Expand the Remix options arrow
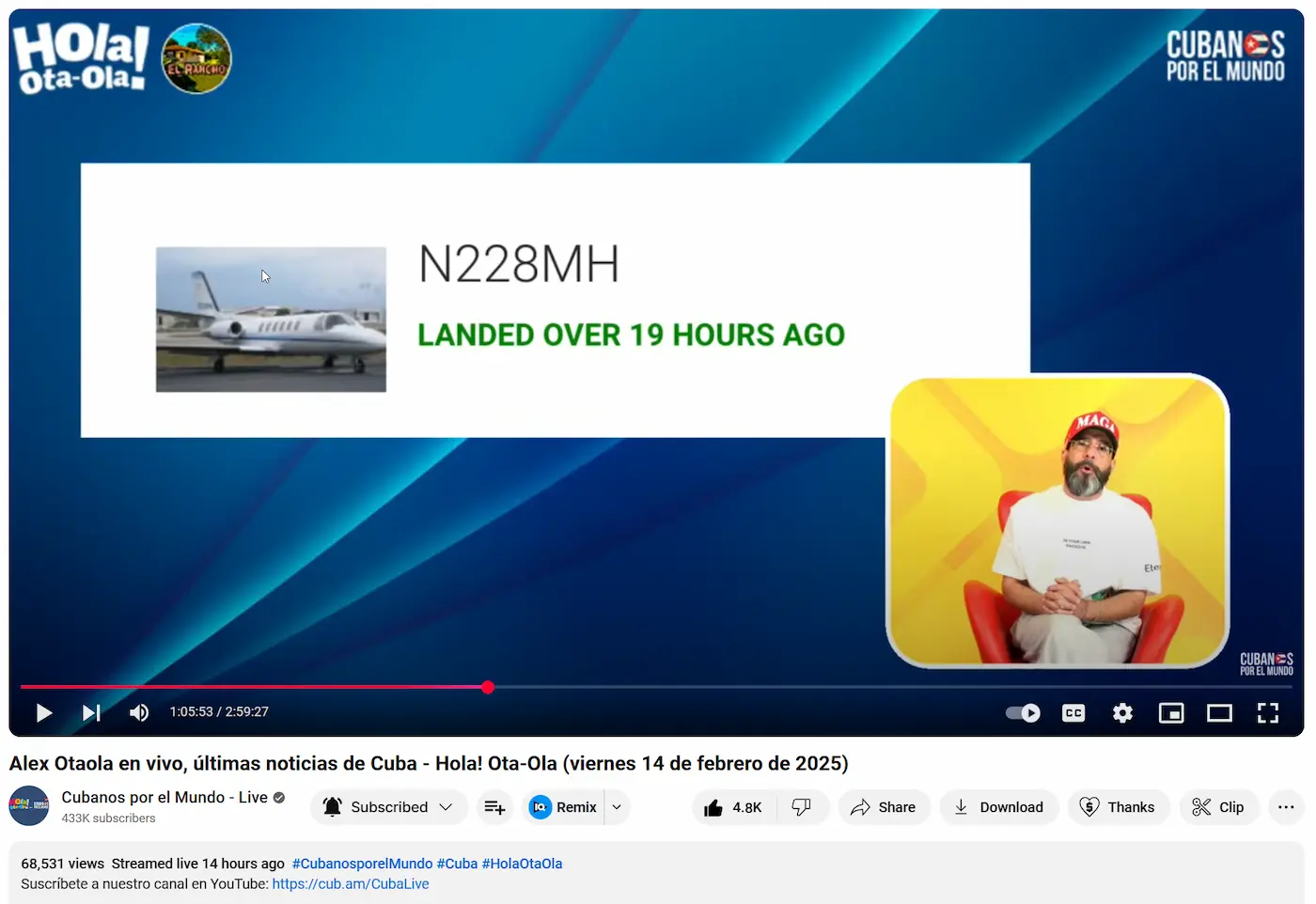The image size is (1316, 904). (x=617, y=807)
